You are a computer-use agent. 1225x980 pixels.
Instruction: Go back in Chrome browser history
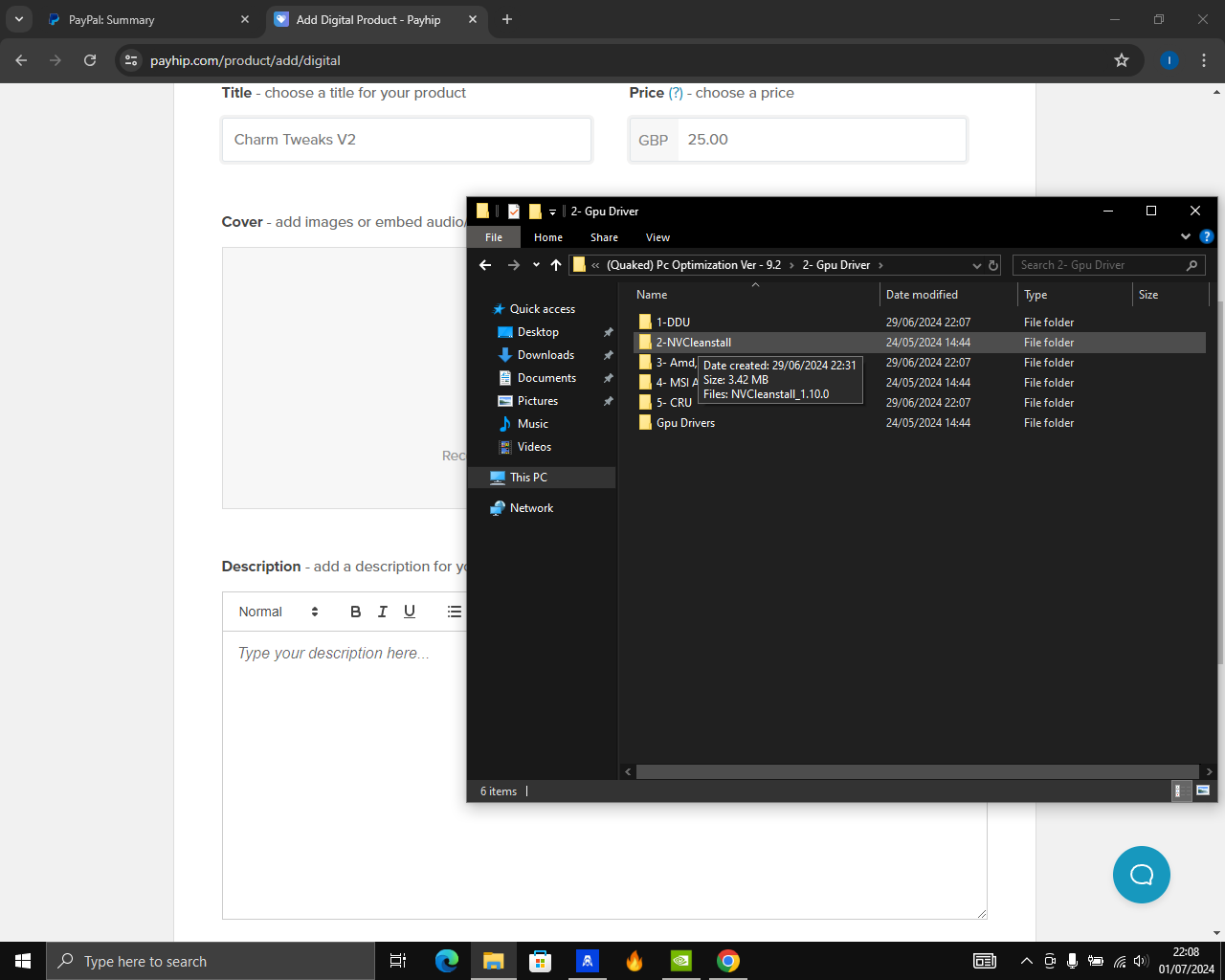(21, 60)
